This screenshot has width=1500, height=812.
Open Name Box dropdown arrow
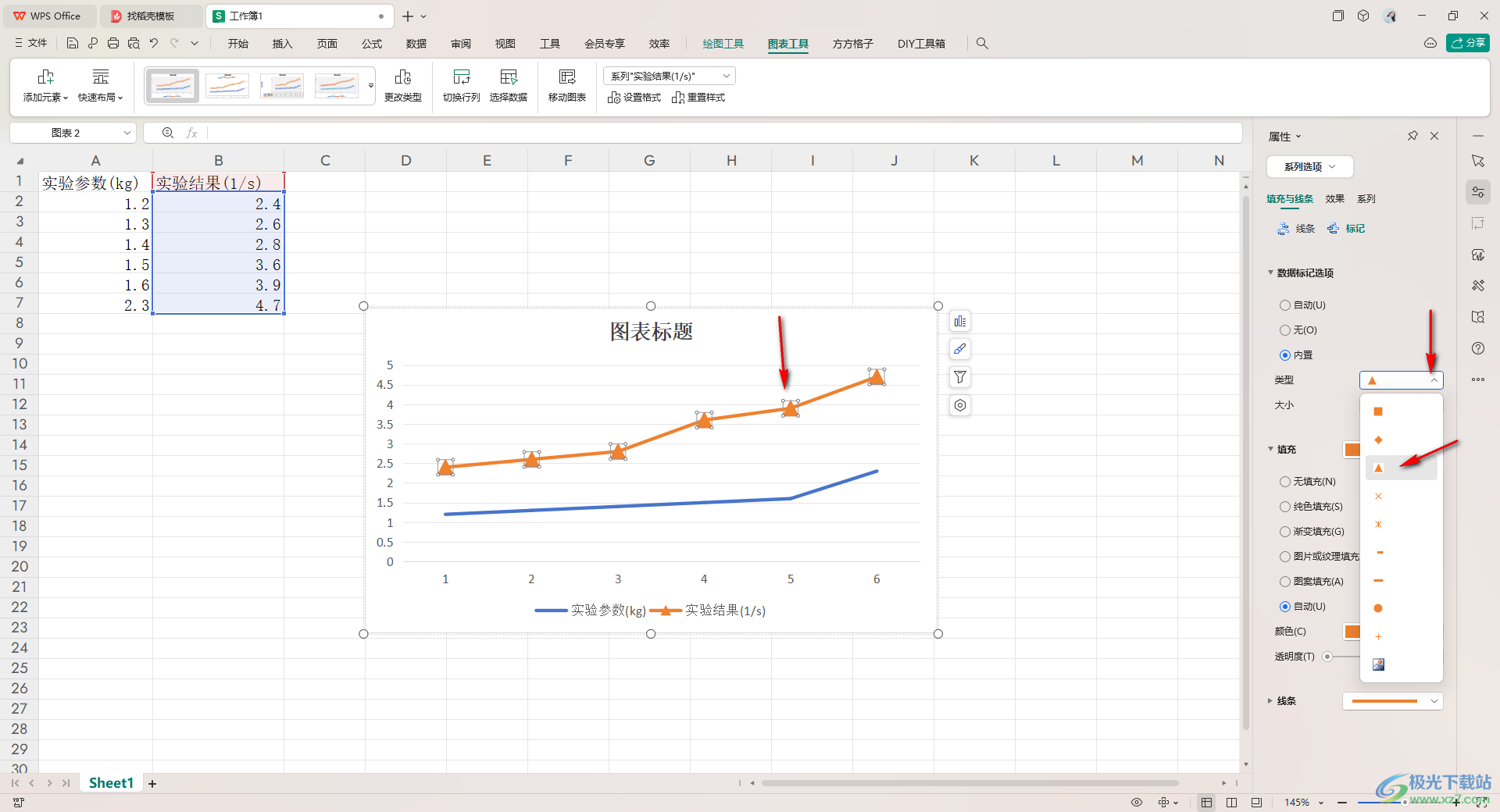coord(127,133)
